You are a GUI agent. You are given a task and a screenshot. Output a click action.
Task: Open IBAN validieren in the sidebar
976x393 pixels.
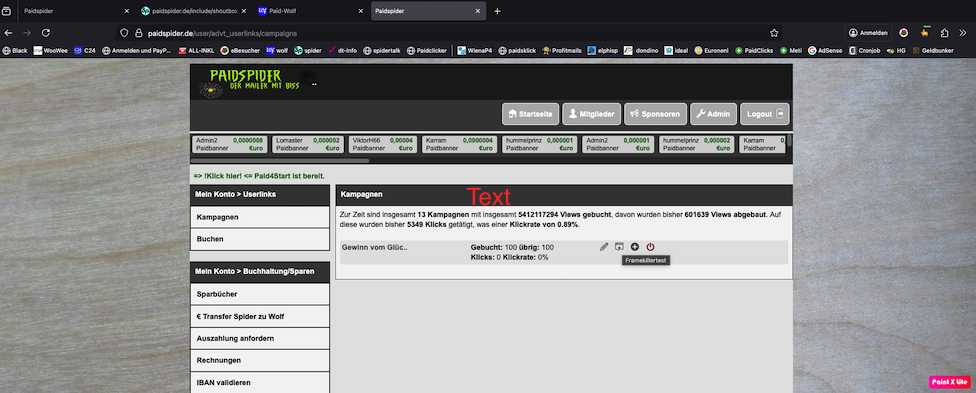click(x=260, y=382)
